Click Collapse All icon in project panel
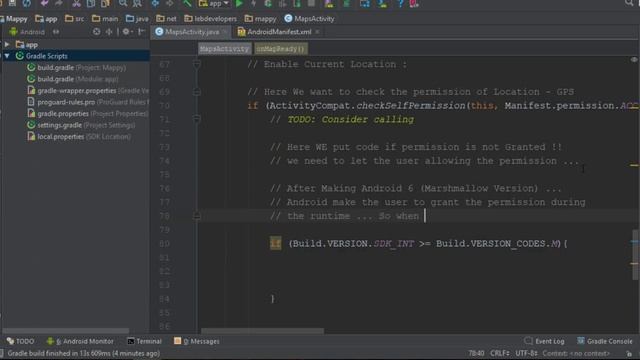 (109, 31)
